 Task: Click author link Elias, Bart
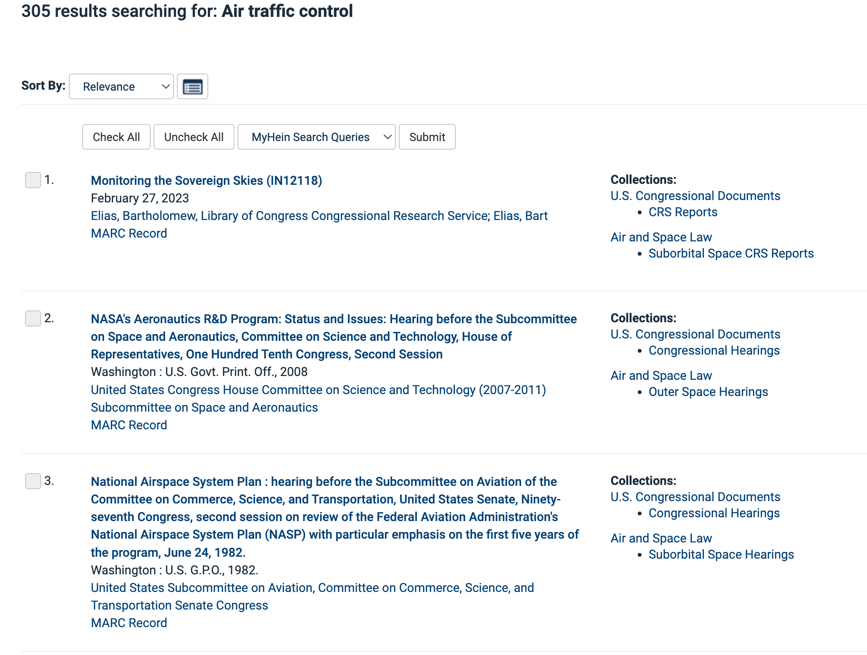[x=521, y=216]
